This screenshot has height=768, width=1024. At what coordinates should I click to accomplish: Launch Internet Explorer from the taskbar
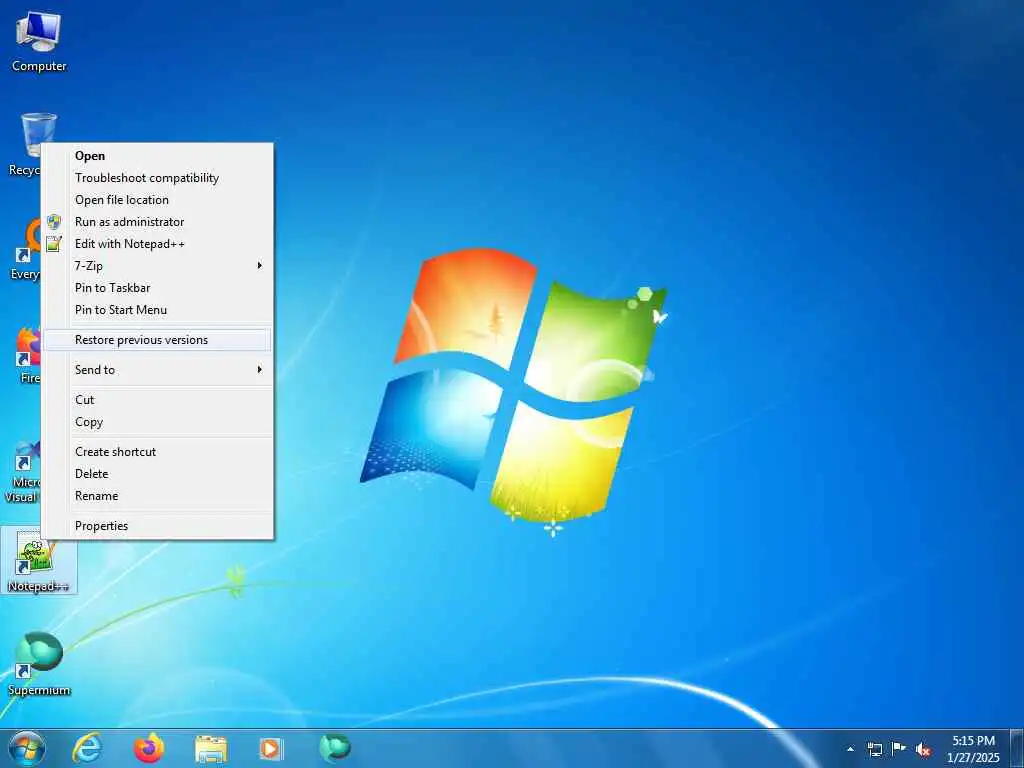point(87,748)
